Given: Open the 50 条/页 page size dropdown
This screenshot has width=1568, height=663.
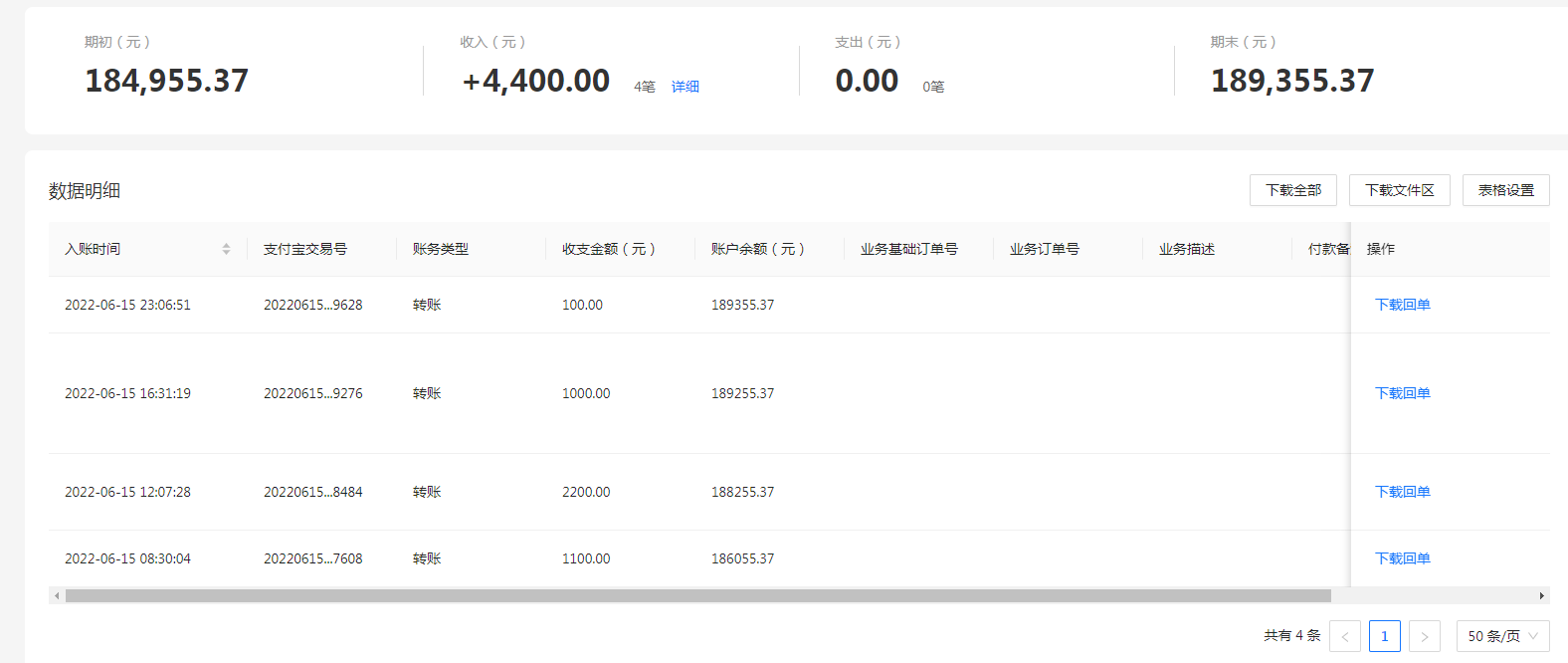Looking at the screenshot, I should tap(1503, 636).
